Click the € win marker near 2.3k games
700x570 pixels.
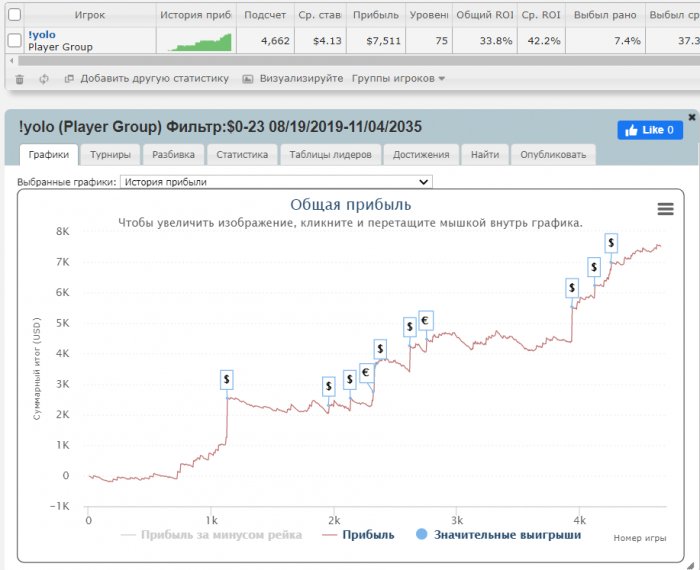coord(366,372)
